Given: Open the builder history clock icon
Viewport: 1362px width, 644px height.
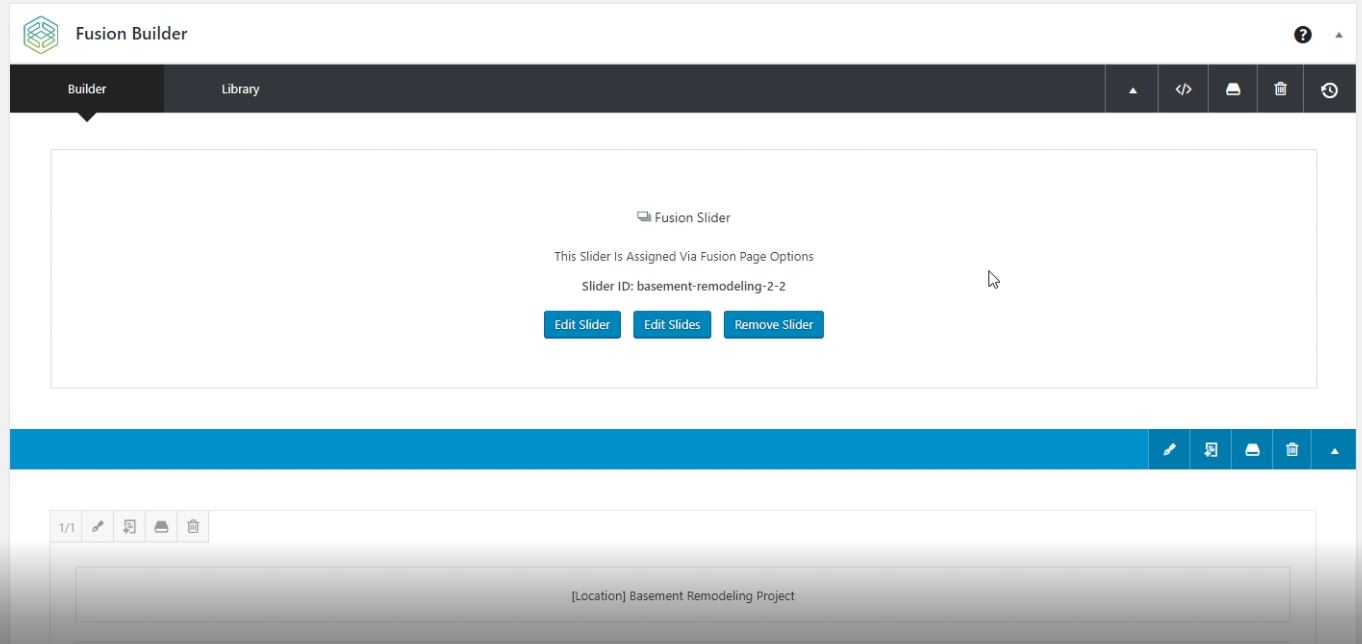Looking at the screenshot, I should pyautogui.click(x=1329, y=89).
